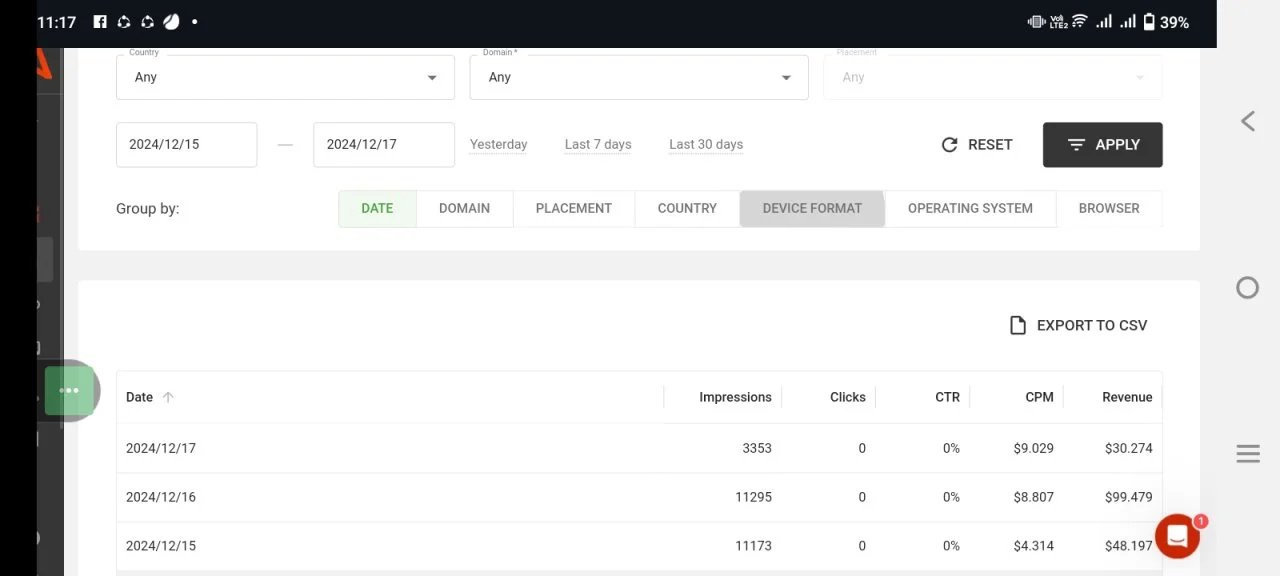Click CPM value $9.029

click(x=1033, y=448)
